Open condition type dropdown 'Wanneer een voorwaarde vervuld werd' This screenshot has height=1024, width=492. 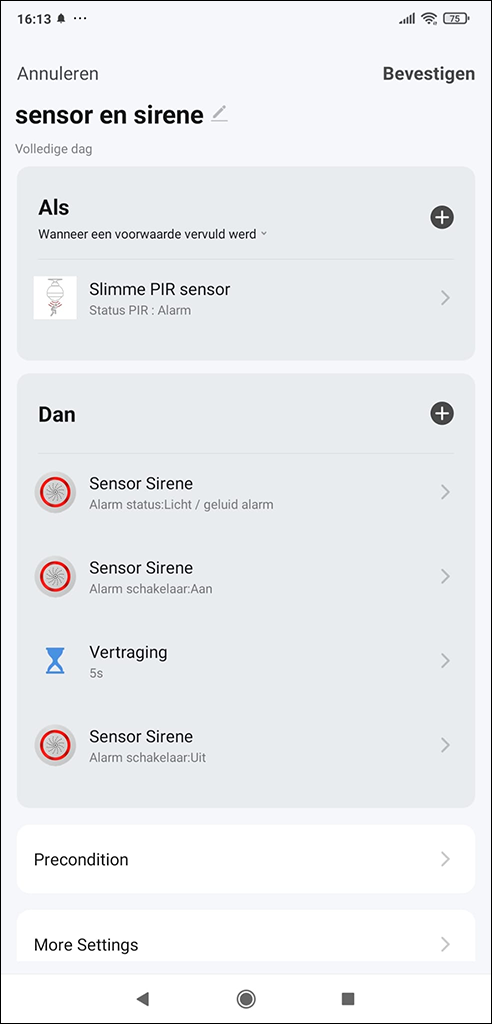click(x=153, y=234)
